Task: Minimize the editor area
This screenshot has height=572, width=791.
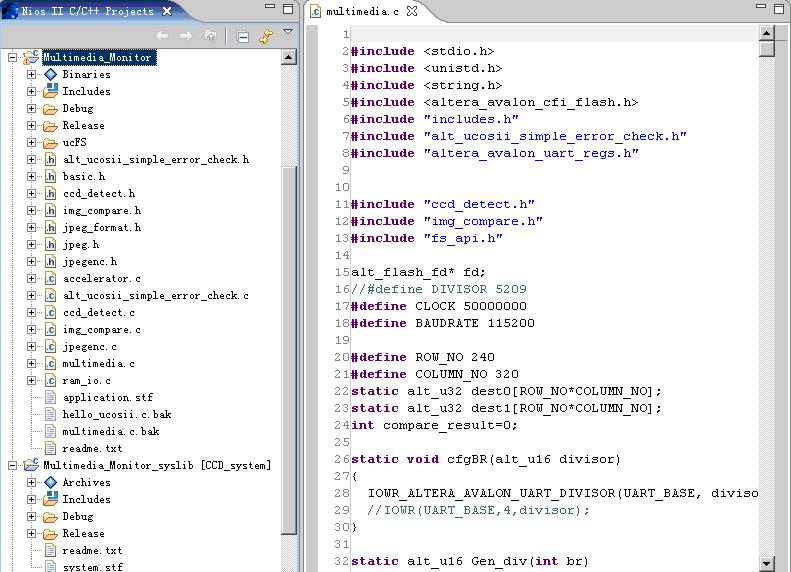Action: pos(761,7)
